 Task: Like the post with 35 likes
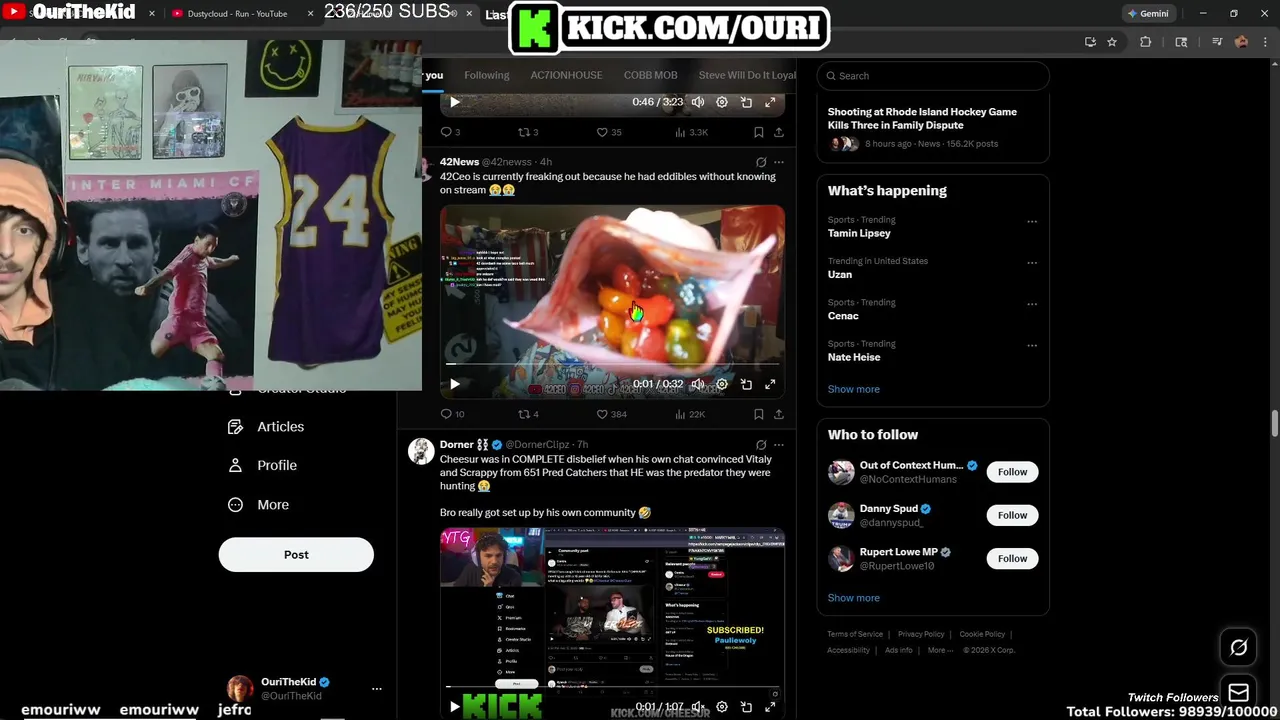pos(608,132)
